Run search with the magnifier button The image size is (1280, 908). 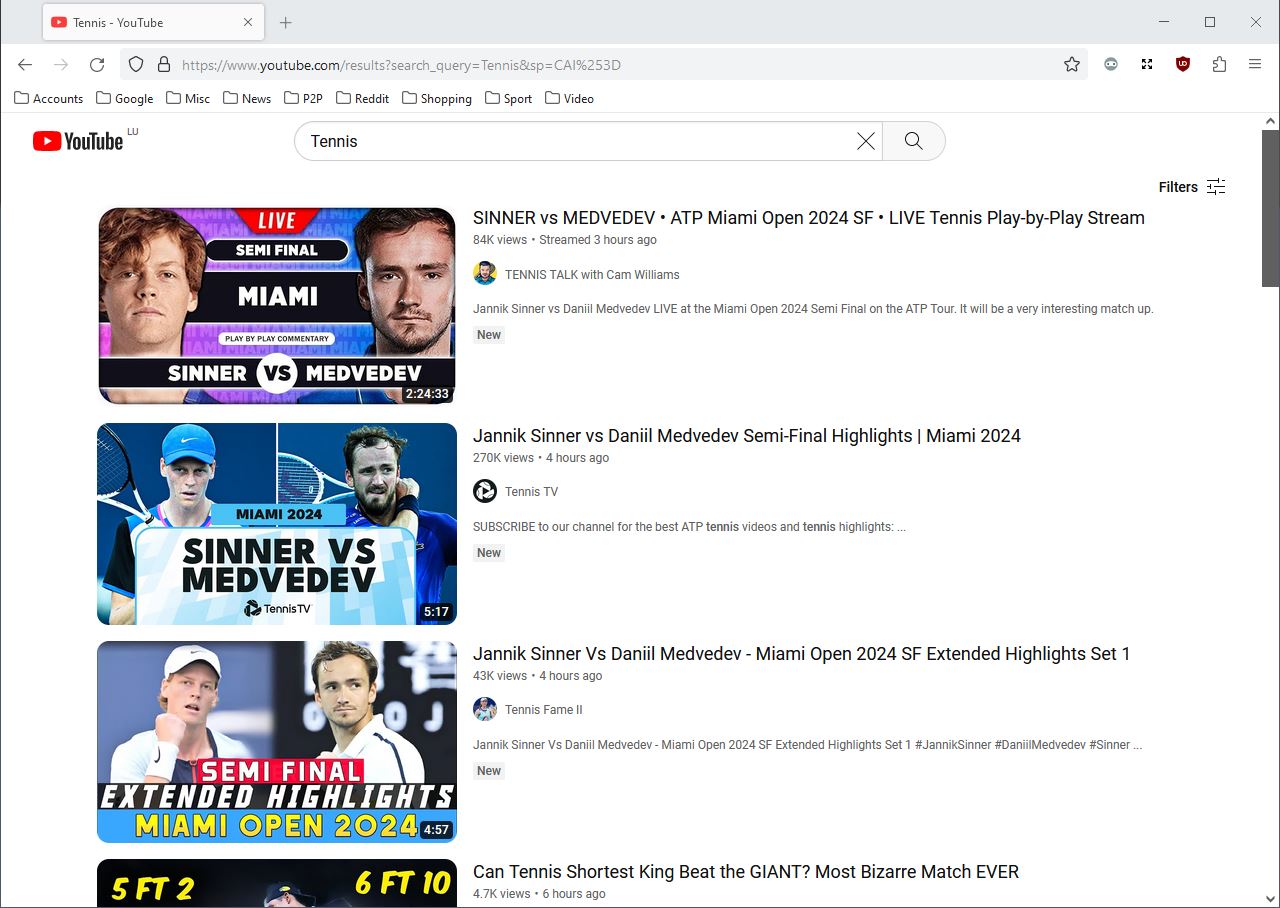click(913, 141)
